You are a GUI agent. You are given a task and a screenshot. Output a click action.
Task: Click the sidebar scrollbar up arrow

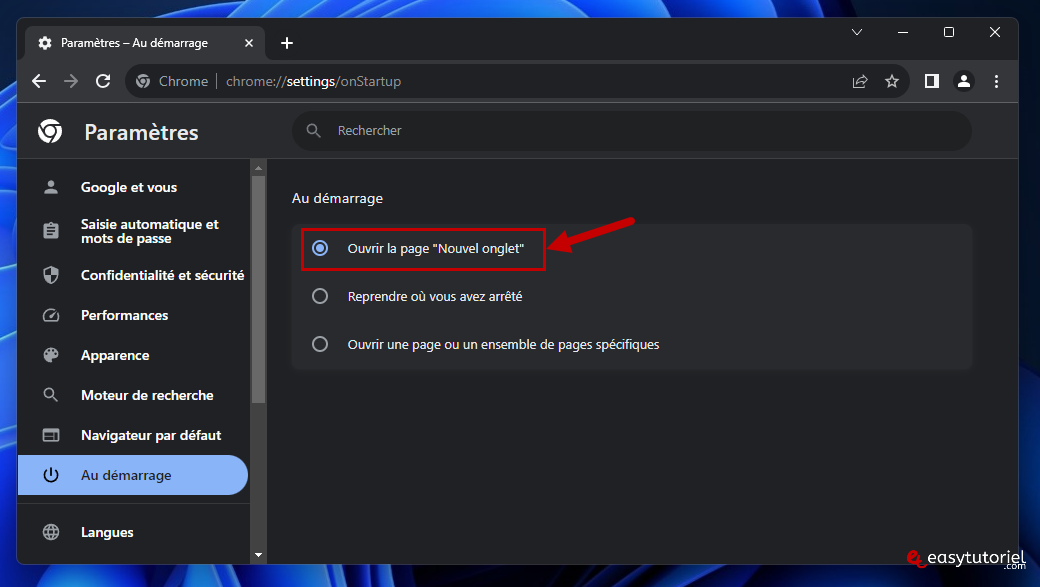click(x=259, y=168)
